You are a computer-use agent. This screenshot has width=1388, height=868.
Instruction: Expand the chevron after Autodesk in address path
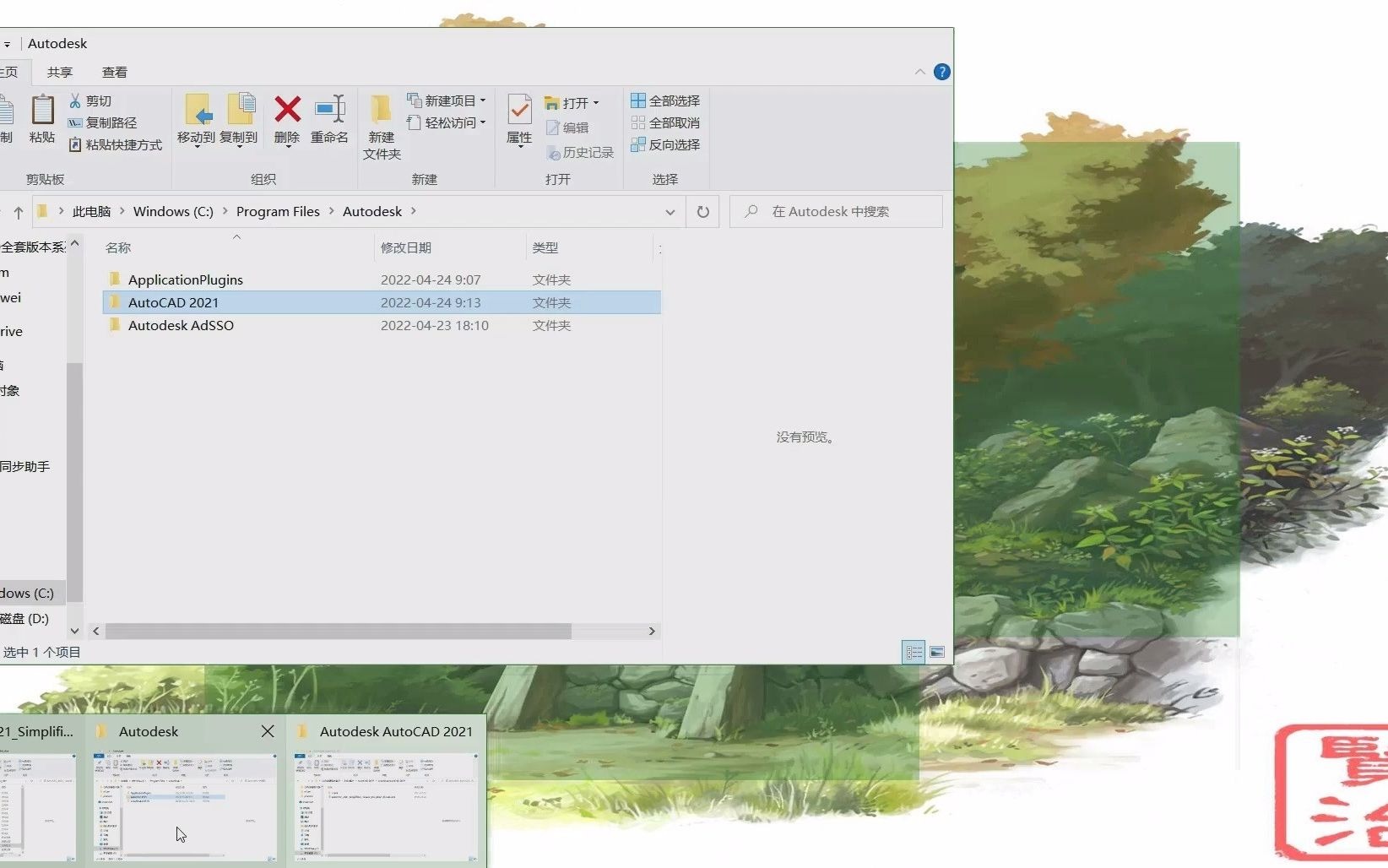click(414, 211)
